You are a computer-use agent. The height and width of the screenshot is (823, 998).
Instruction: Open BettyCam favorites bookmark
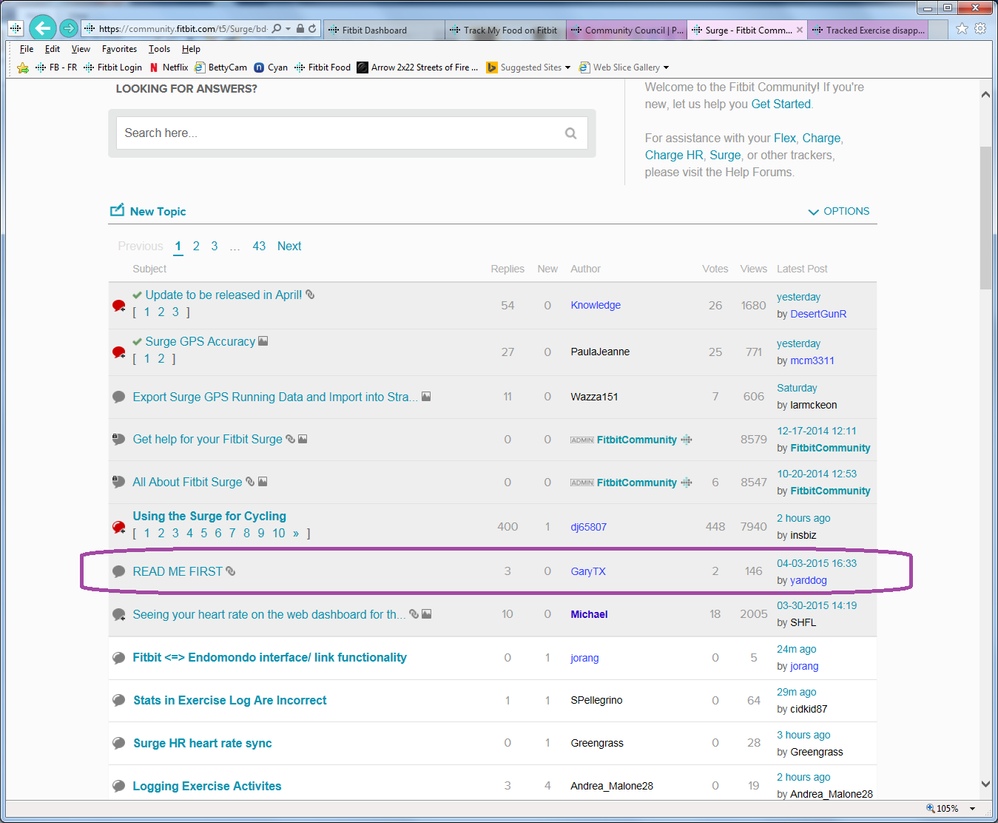220,67
